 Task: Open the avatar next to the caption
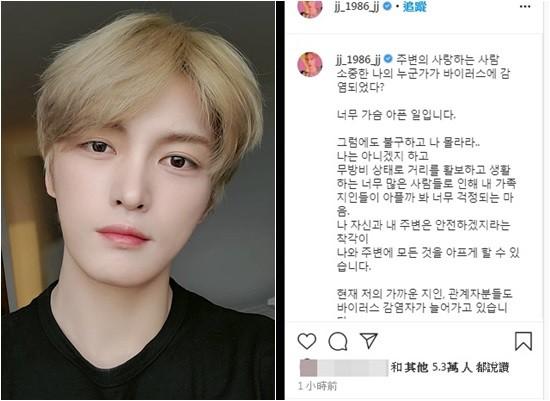[310, 65]
